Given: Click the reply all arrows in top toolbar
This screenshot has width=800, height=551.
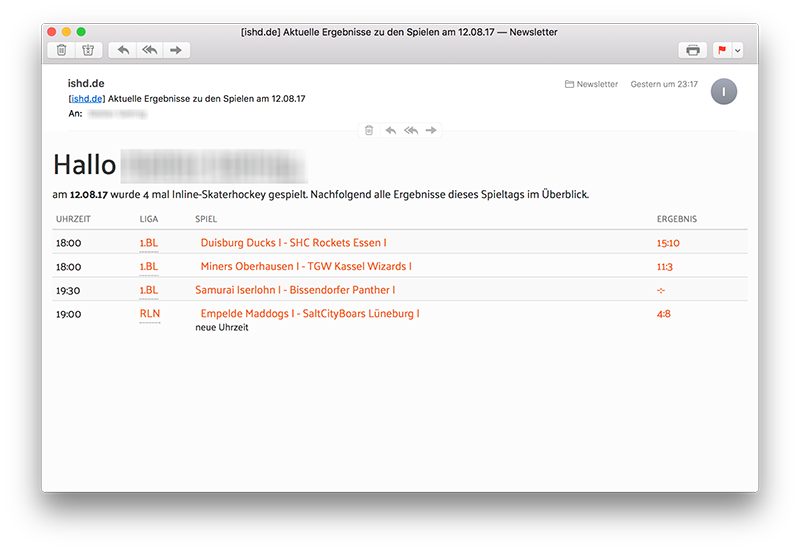Looking at the screenshot, I should pyautogui.click(x=149, y=50).
